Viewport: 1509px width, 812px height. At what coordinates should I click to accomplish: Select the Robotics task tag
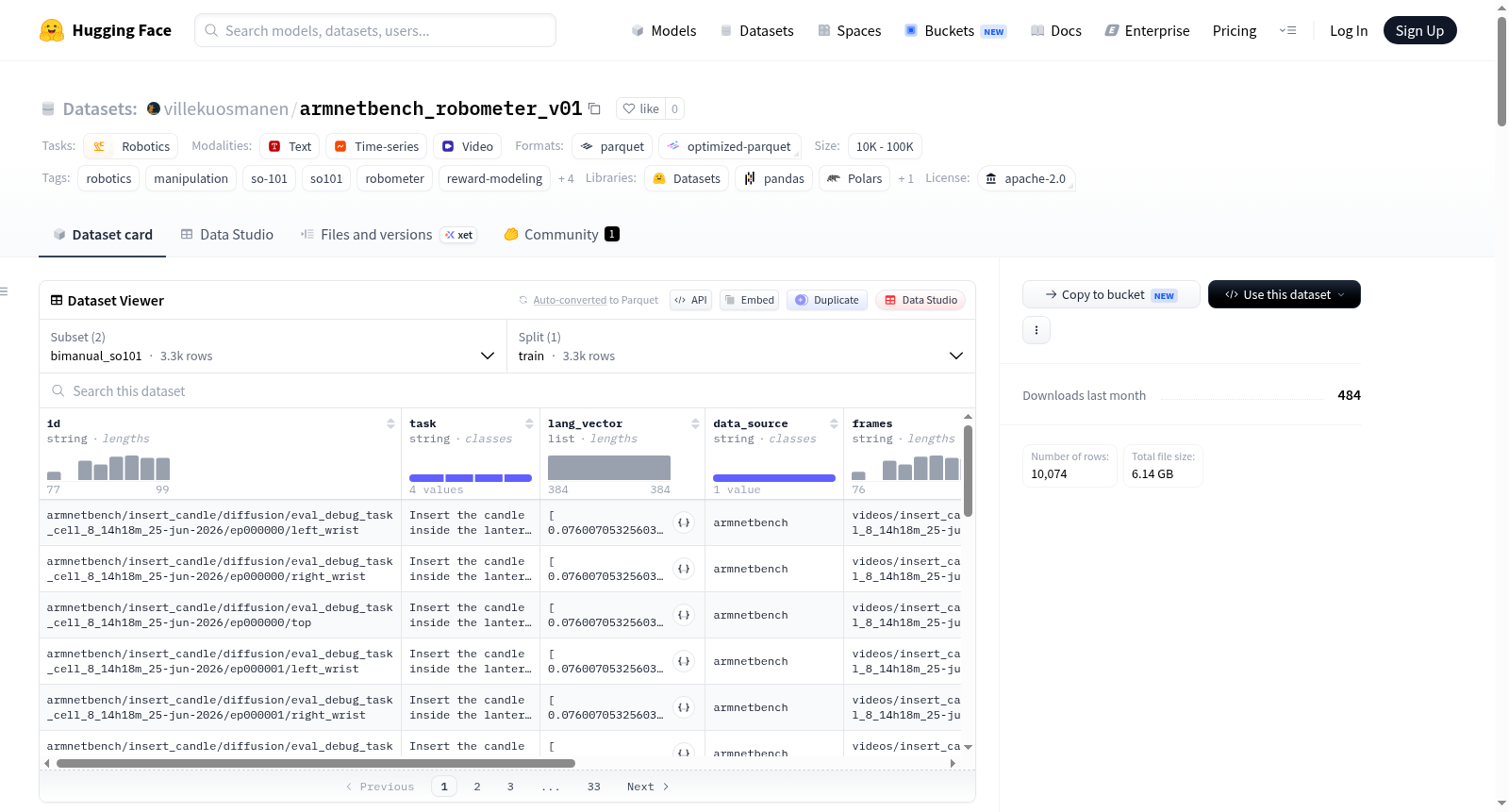tap(131, 146)
